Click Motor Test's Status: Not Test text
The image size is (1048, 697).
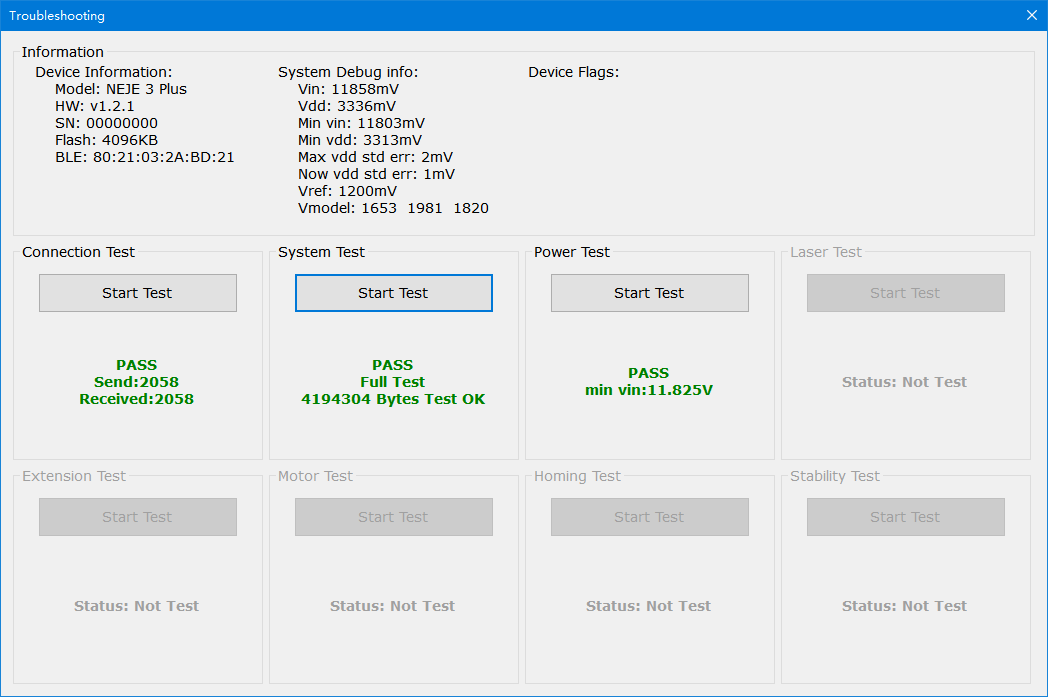coord(392,606)
